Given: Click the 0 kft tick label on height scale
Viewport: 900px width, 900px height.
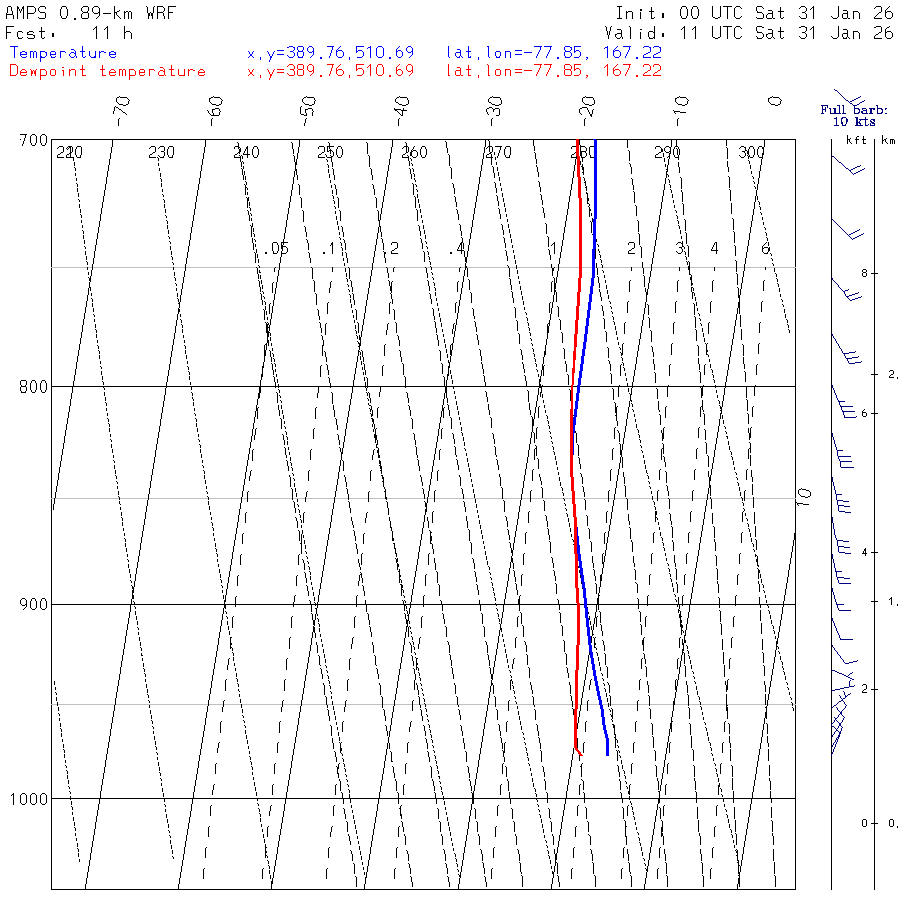Looking at the screenshot, I should pyautogui.click(x=864, y=824).
